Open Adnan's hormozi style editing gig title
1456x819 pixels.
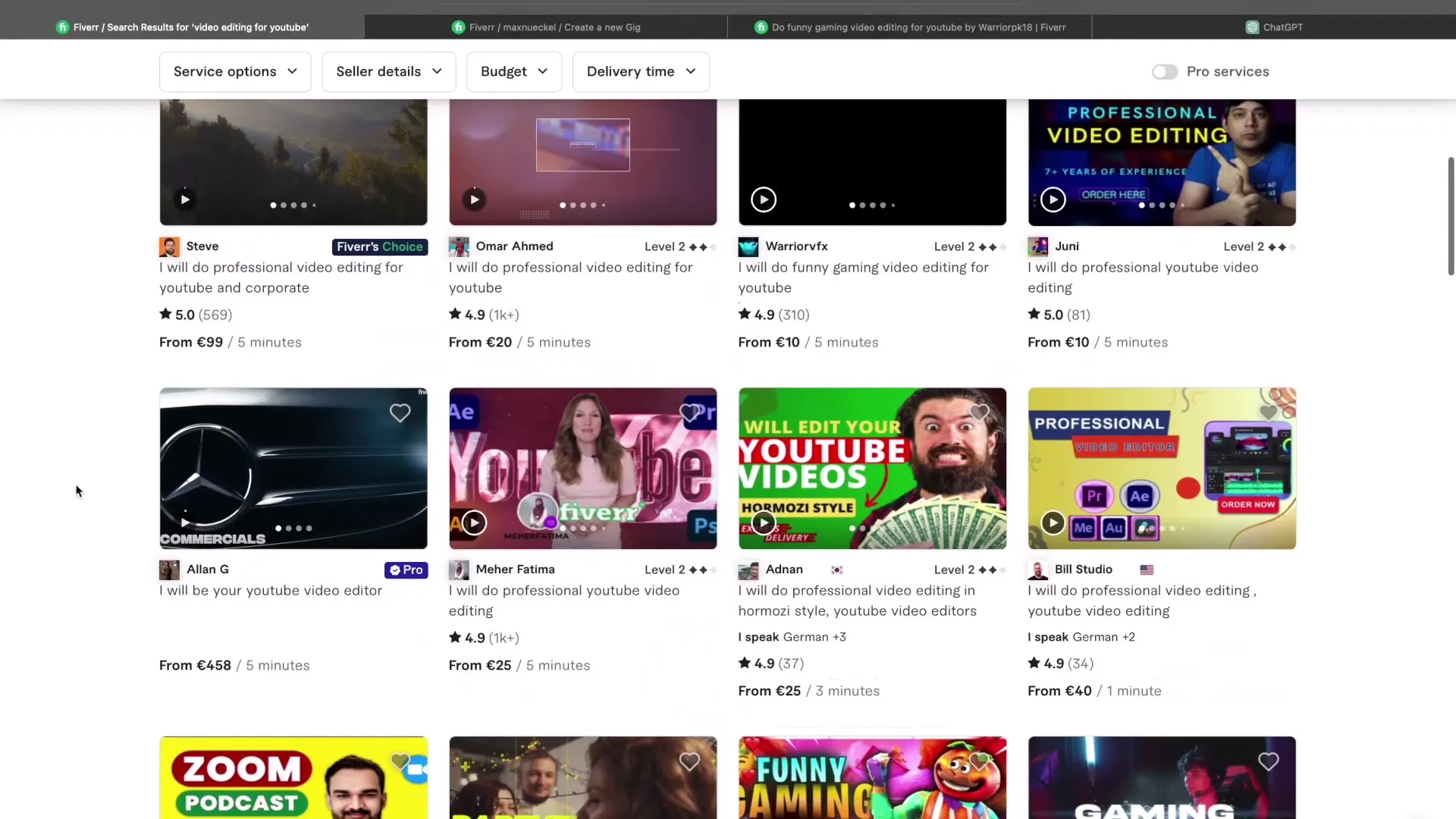(x=858, y=601)
